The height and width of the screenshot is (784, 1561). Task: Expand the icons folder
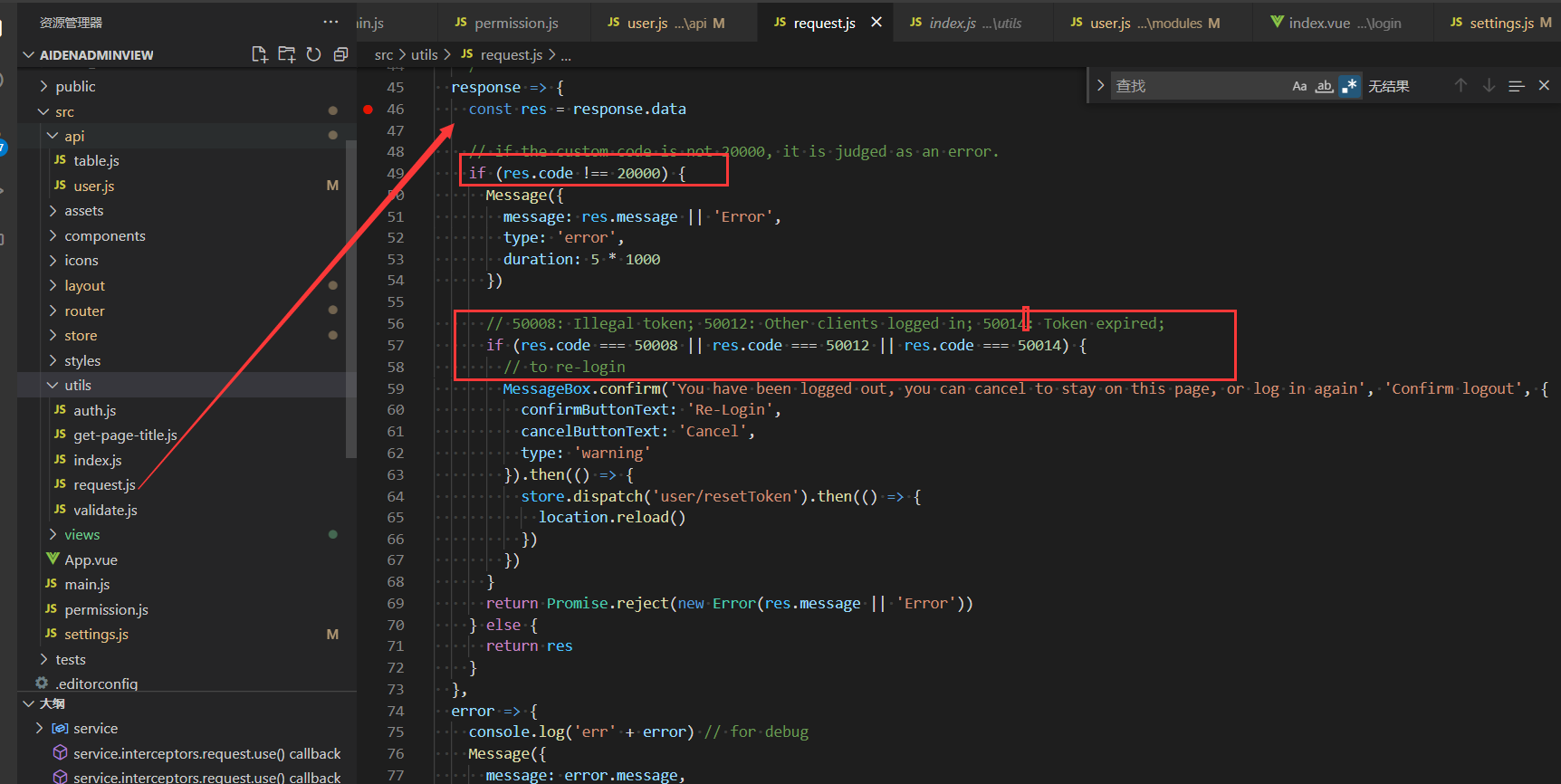tap(81, 260)
